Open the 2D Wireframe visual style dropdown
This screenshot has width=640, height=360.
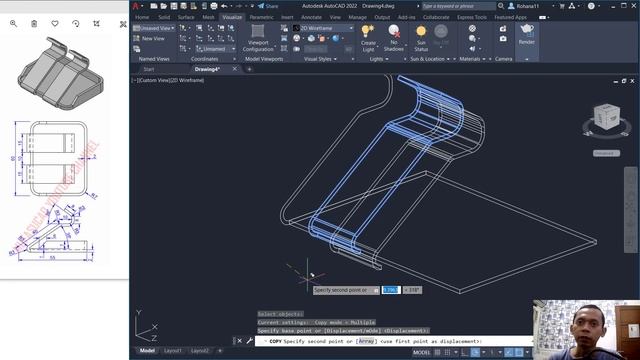pyautogui.click(x=323, y=28)
